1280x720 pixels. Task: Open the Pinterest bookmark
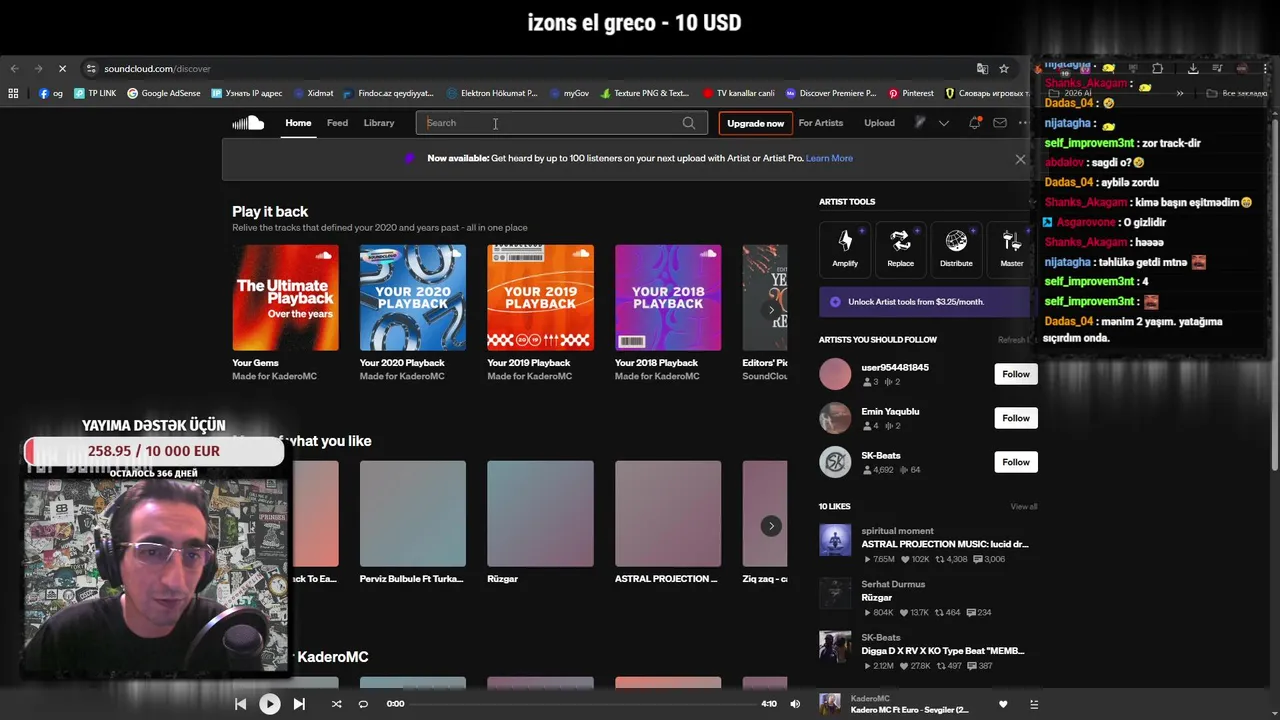click(x=911, y=93)
